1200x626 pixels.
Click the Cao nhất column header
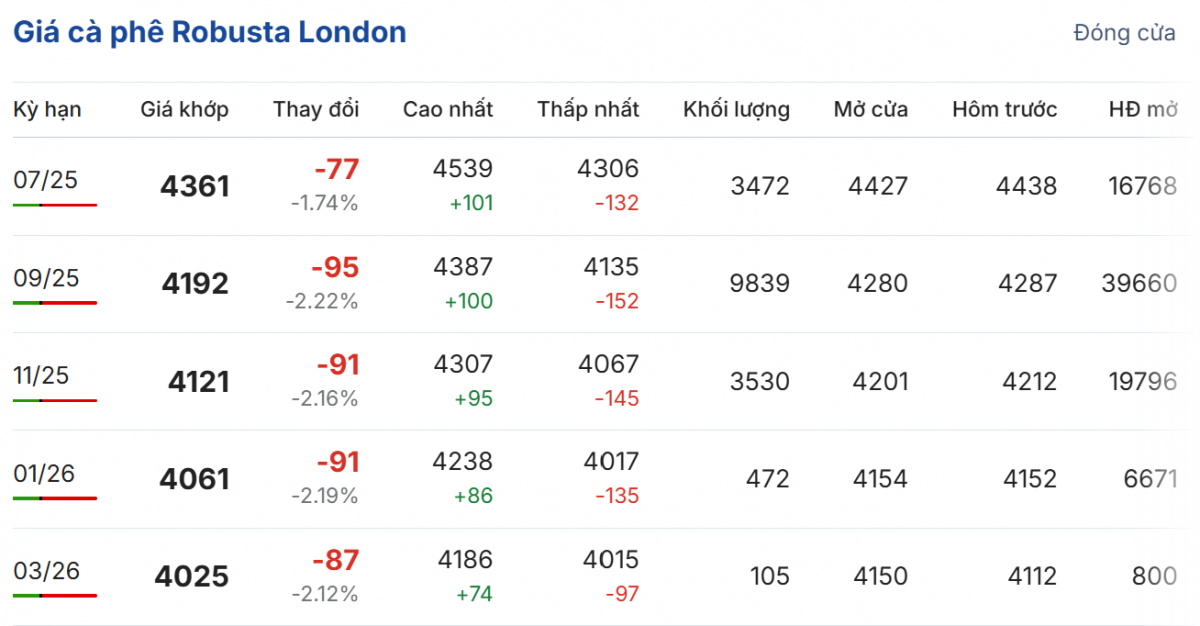[447, 110]
